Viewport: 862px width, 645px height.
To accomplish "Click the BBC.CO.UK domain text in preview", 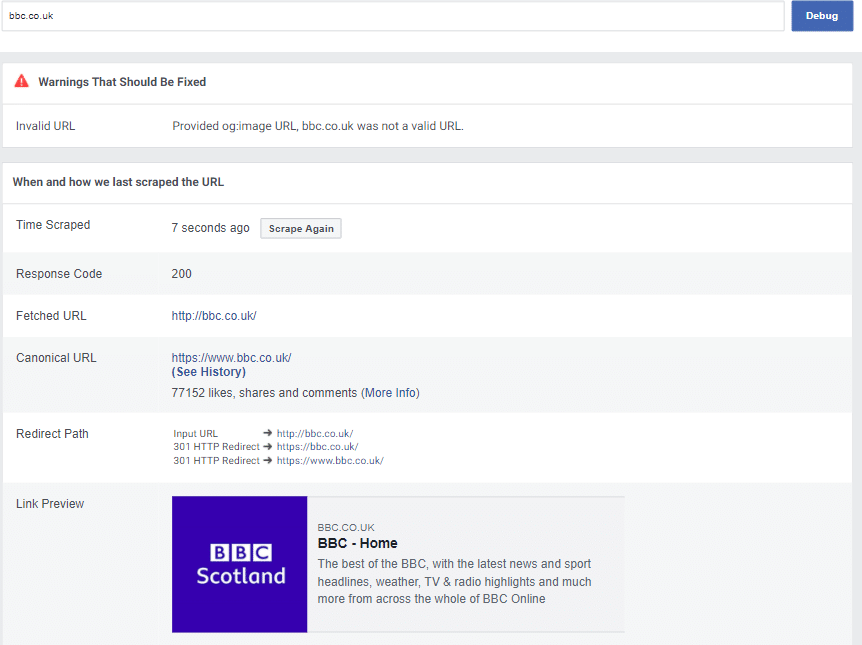I will (x=346, y=527).
